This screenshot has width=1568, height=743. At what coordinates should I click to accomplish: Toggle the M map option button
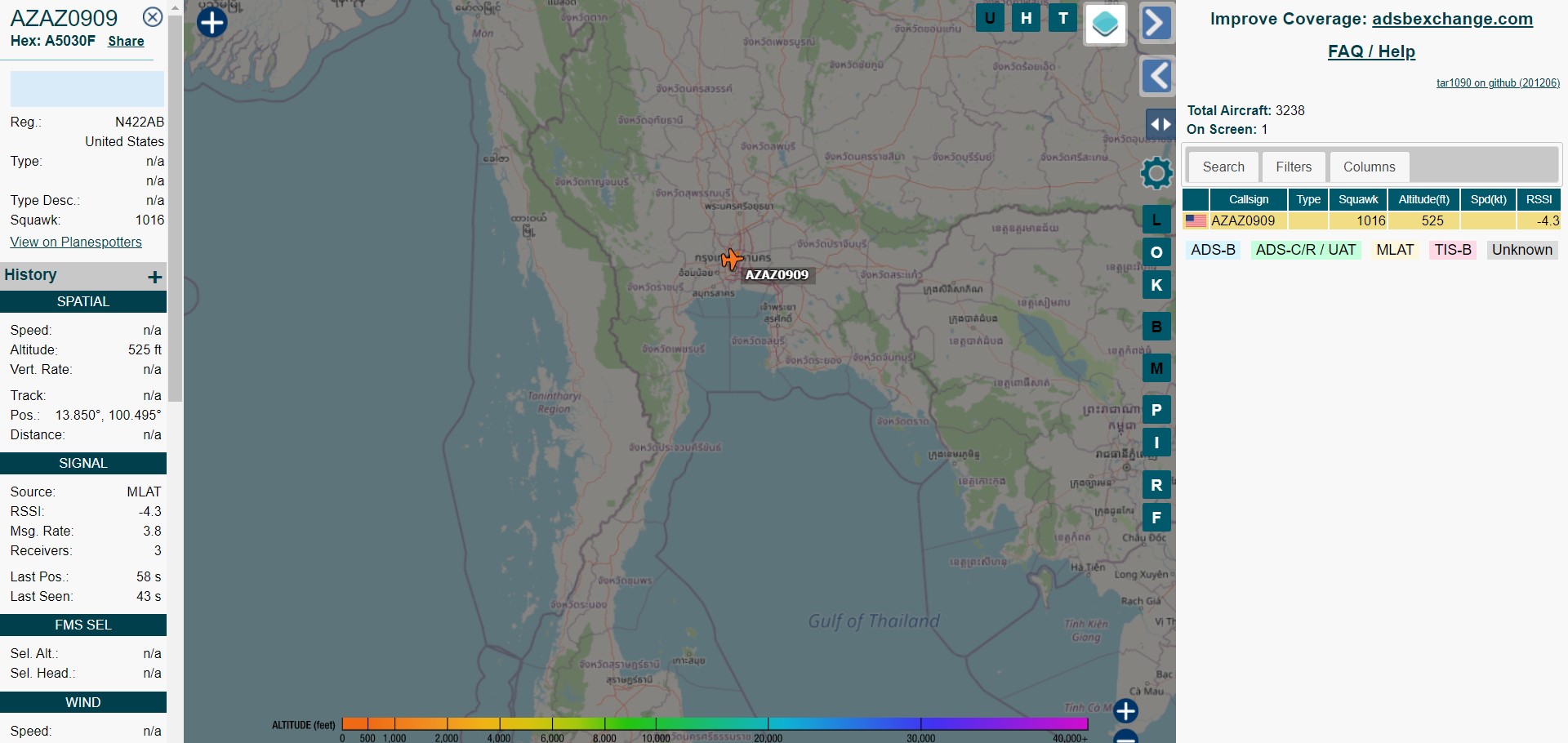pyautogui.click(x=1156, y=368)
